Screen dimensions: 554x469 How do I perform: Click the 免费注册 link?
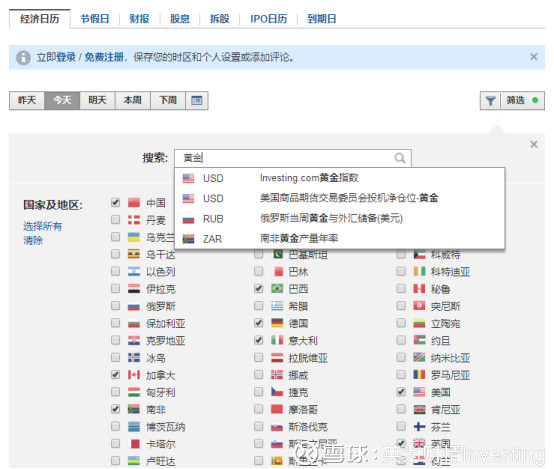click(104, 57)
